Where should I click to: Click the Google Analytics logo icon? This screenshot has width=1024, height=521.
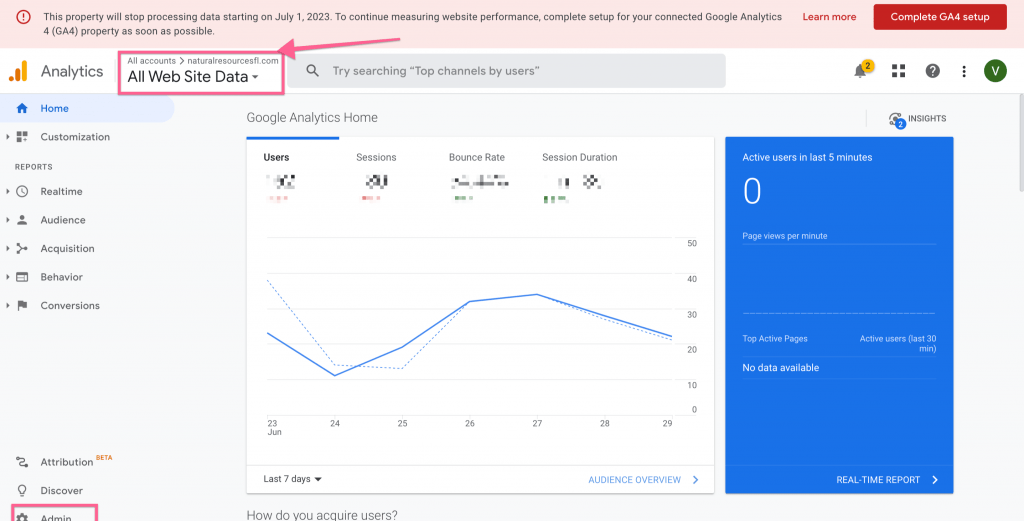click(18, 71)
